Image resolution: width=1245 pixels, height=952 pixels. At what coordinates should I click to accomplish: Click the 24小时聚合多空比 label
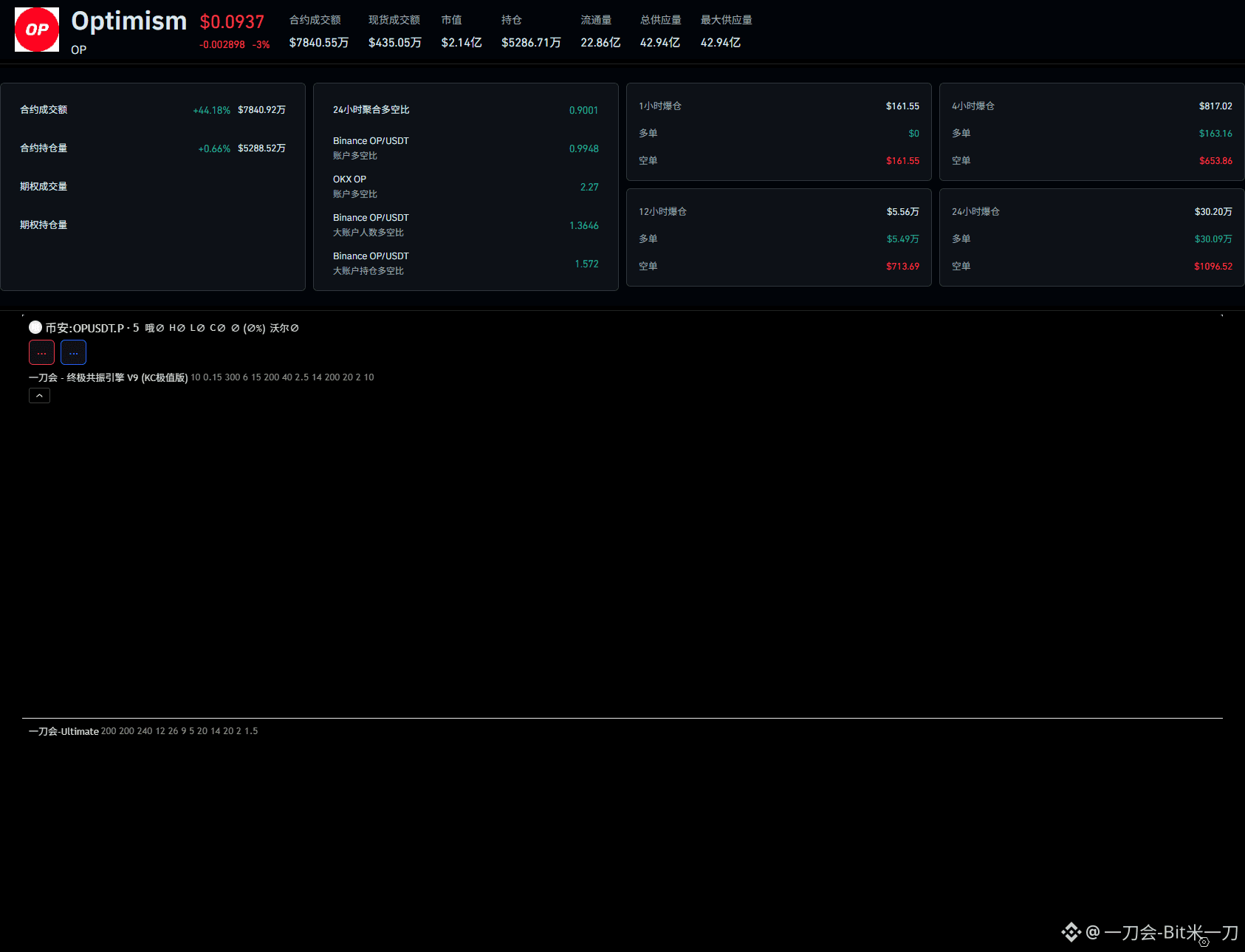[x=371, y=109]
